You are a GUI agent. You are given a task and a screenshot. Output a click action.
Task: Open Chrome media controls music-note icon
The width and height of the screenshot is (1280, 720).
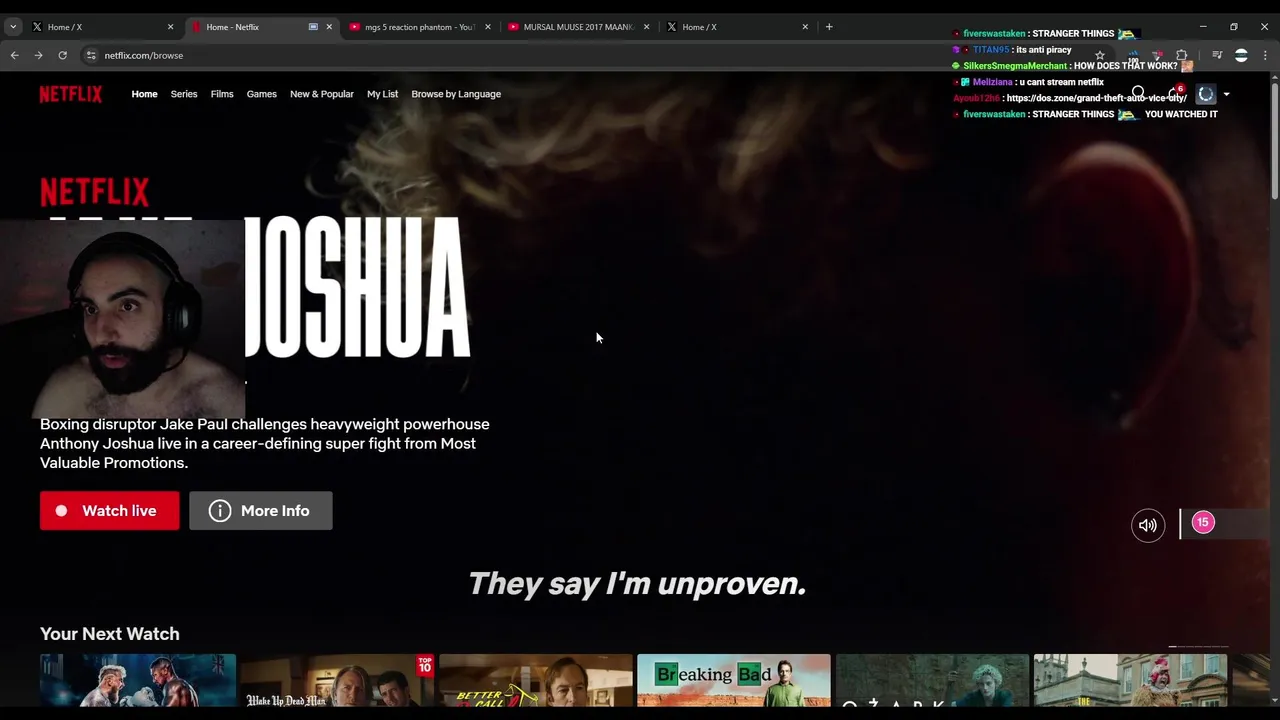point(1217,56)
